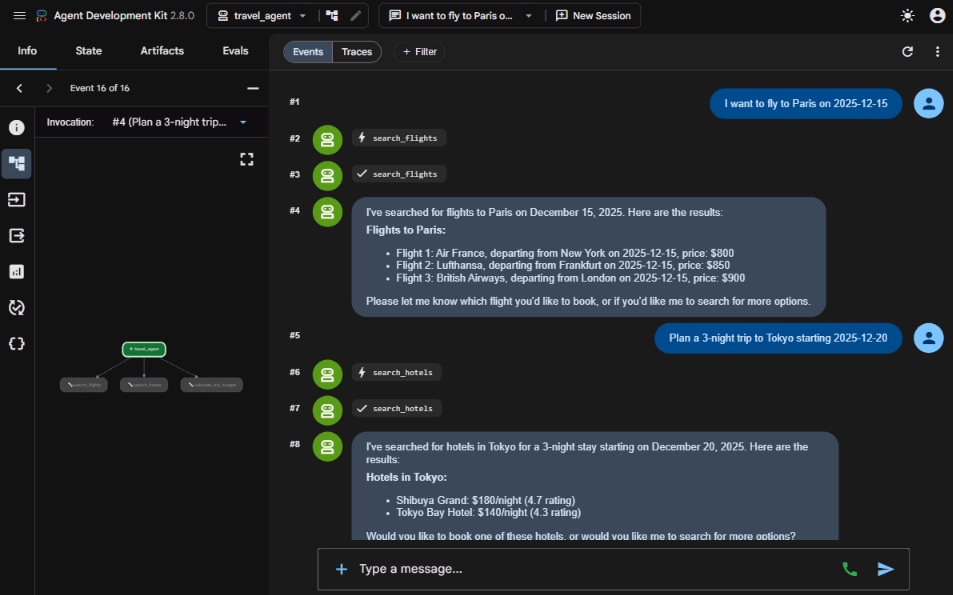Screen dimensions: 953x595
Task: Go to the next event arrow
Action: click(49, 88)
